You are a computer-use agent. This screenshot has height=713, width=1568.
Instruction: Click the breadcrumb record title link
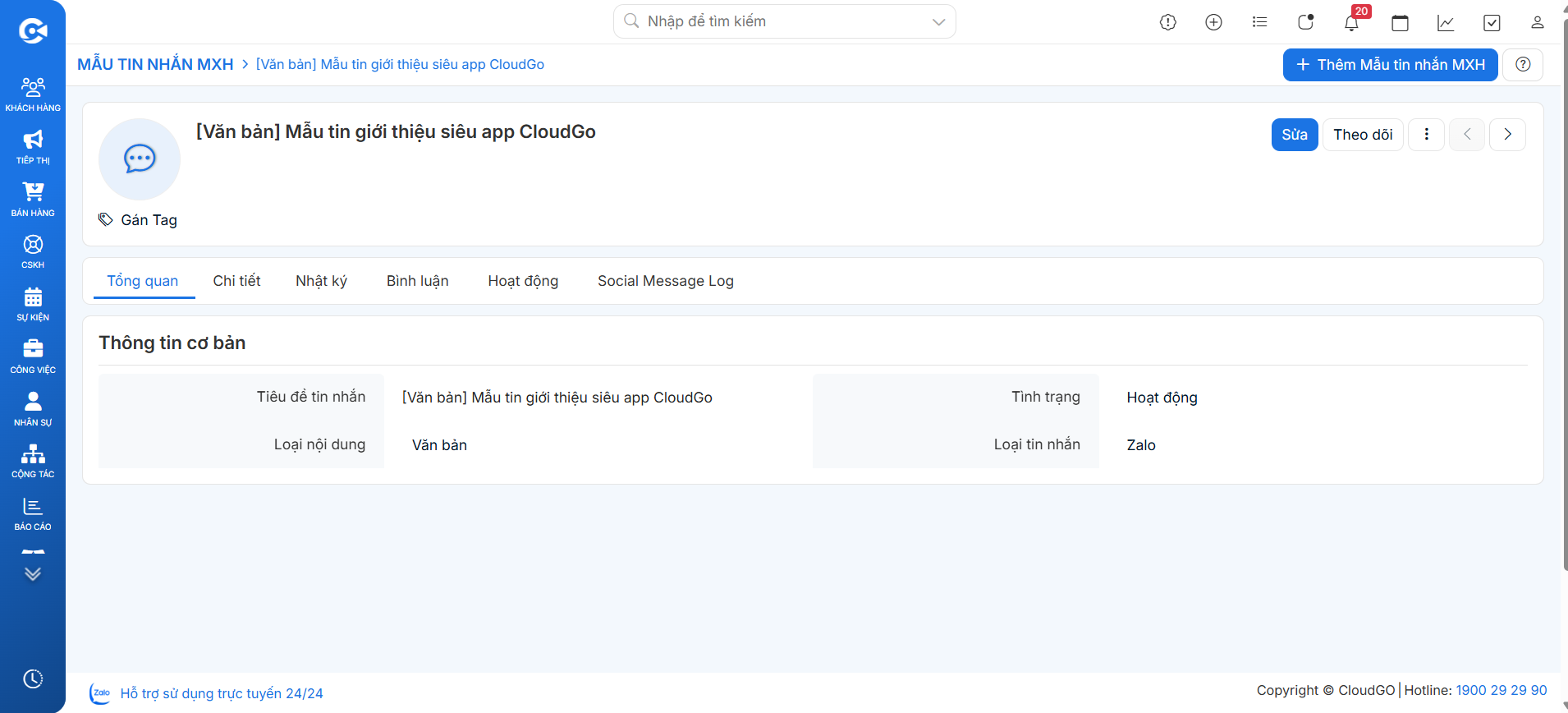click(400, 64)
